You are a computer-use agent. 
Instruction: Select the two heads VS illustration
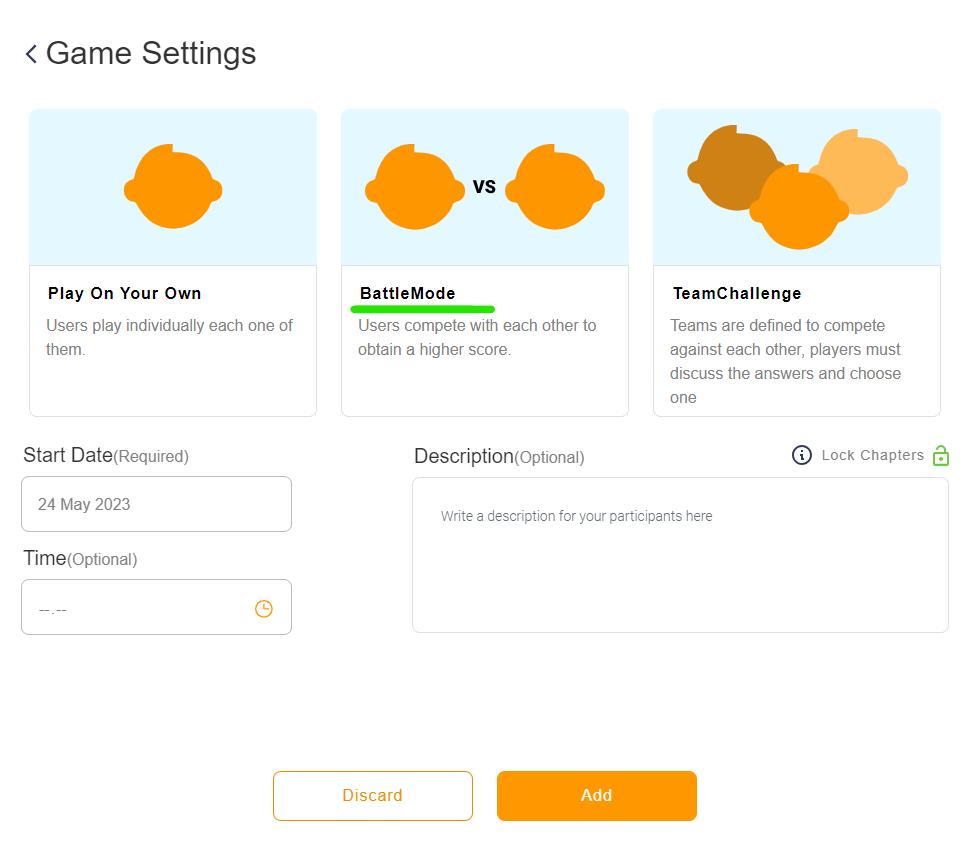pos(485,187)
